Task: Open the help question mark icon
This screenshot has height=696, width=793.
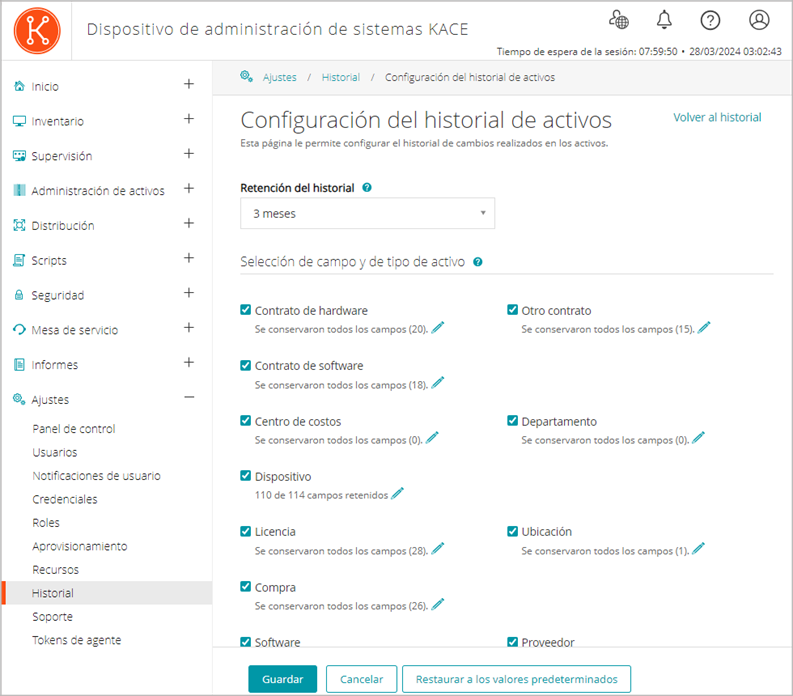Action: pos(710,20)
